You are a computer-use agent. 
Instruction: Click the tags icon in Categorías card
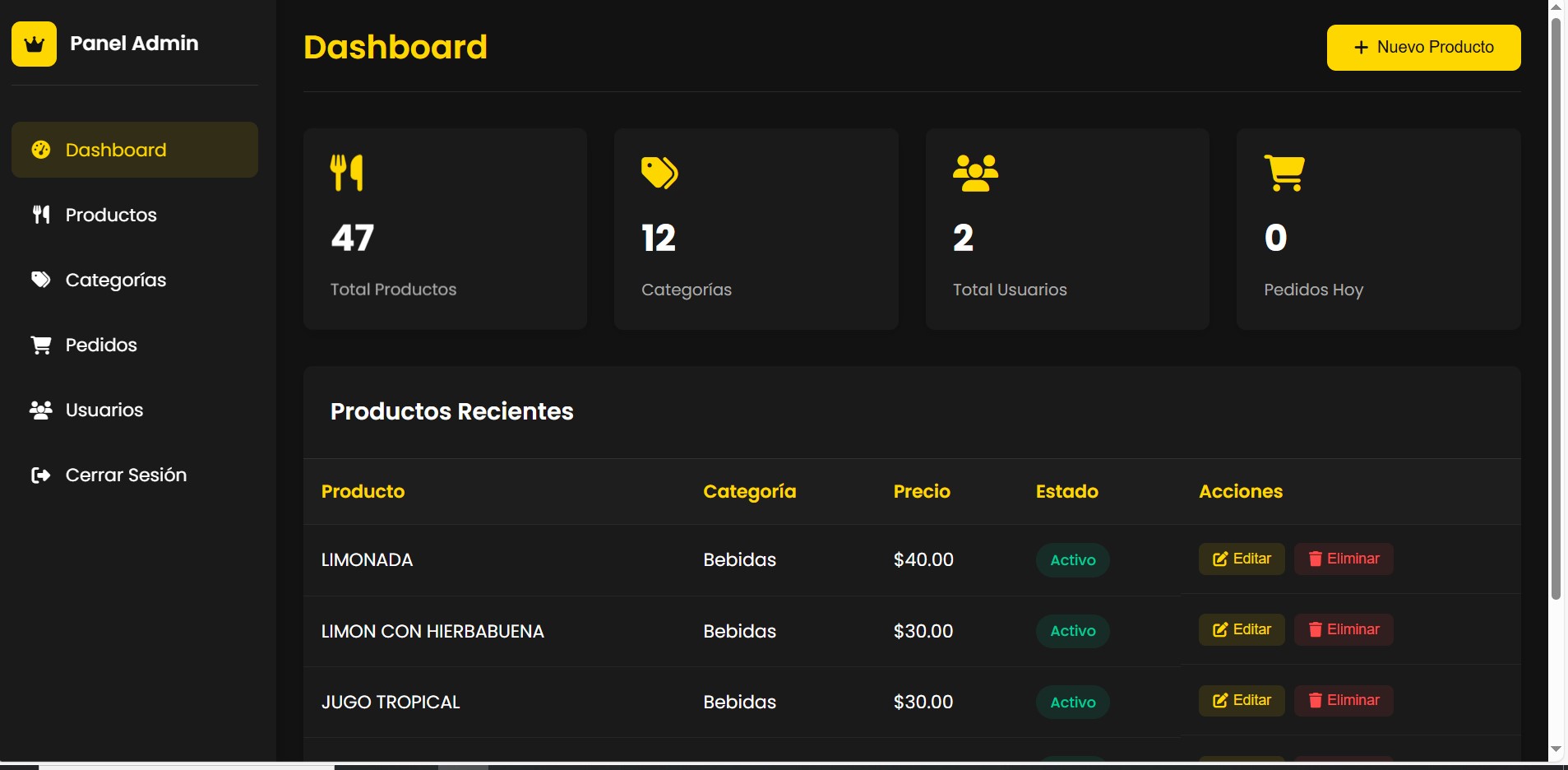point(659,173)
